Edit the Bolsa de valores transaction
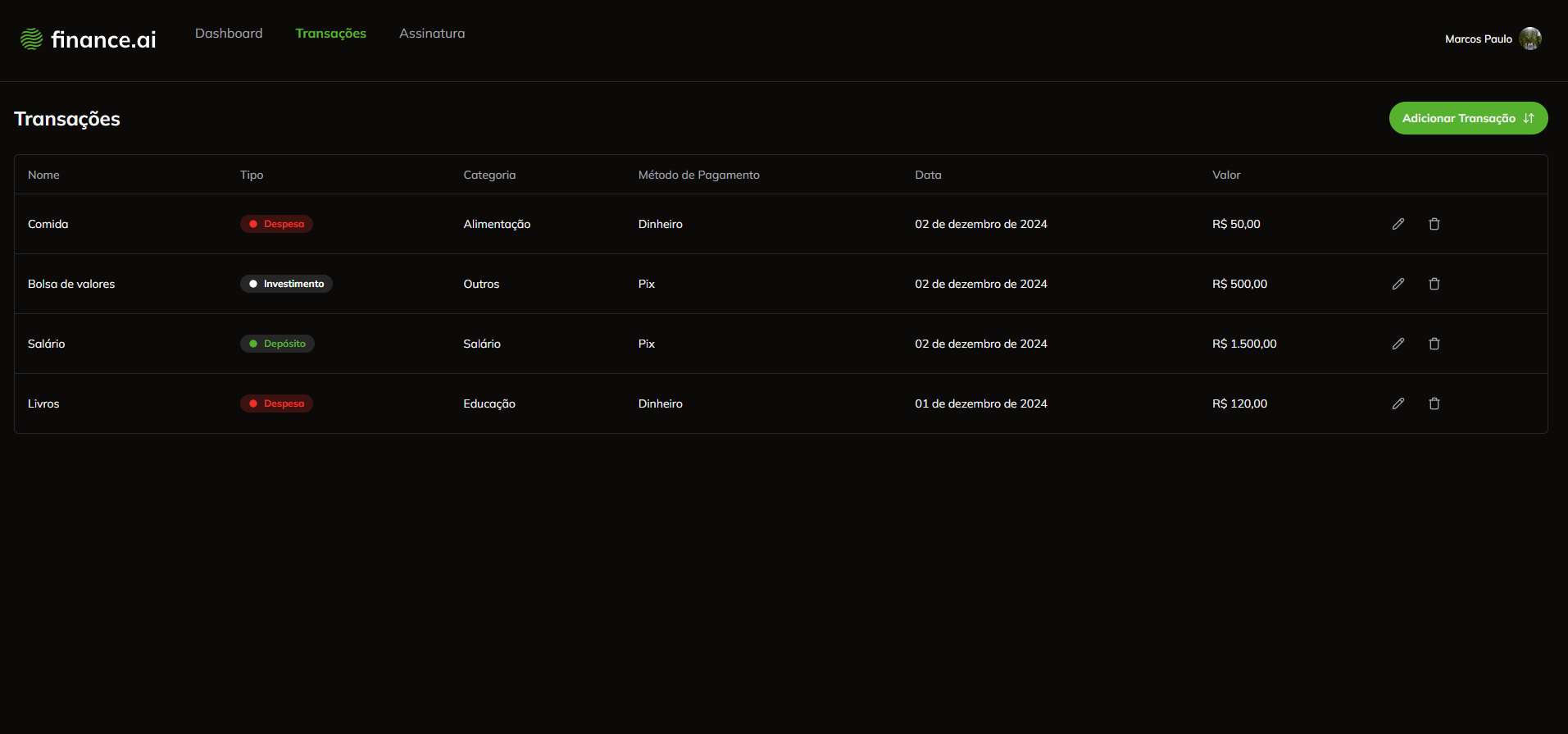 coord(1398,284)
